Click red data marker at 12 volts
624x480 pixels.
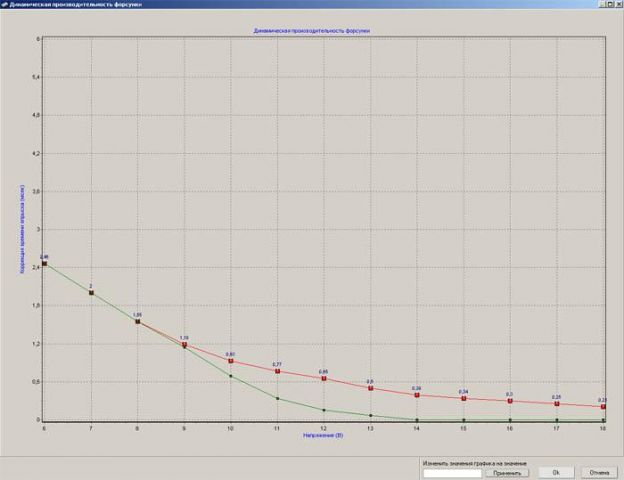(324, 379)
